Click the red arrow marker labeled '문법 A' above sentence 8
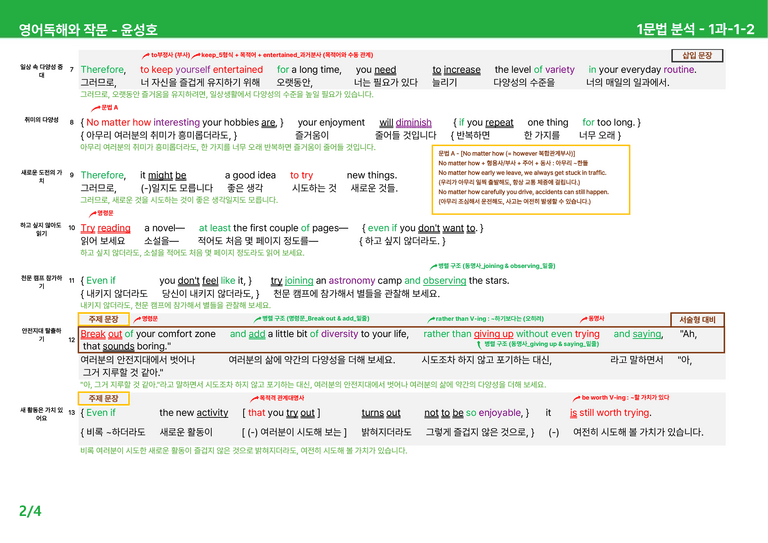The height and width of the screenshot is (543, 768). pyautogui.click(x=96, y=108)
